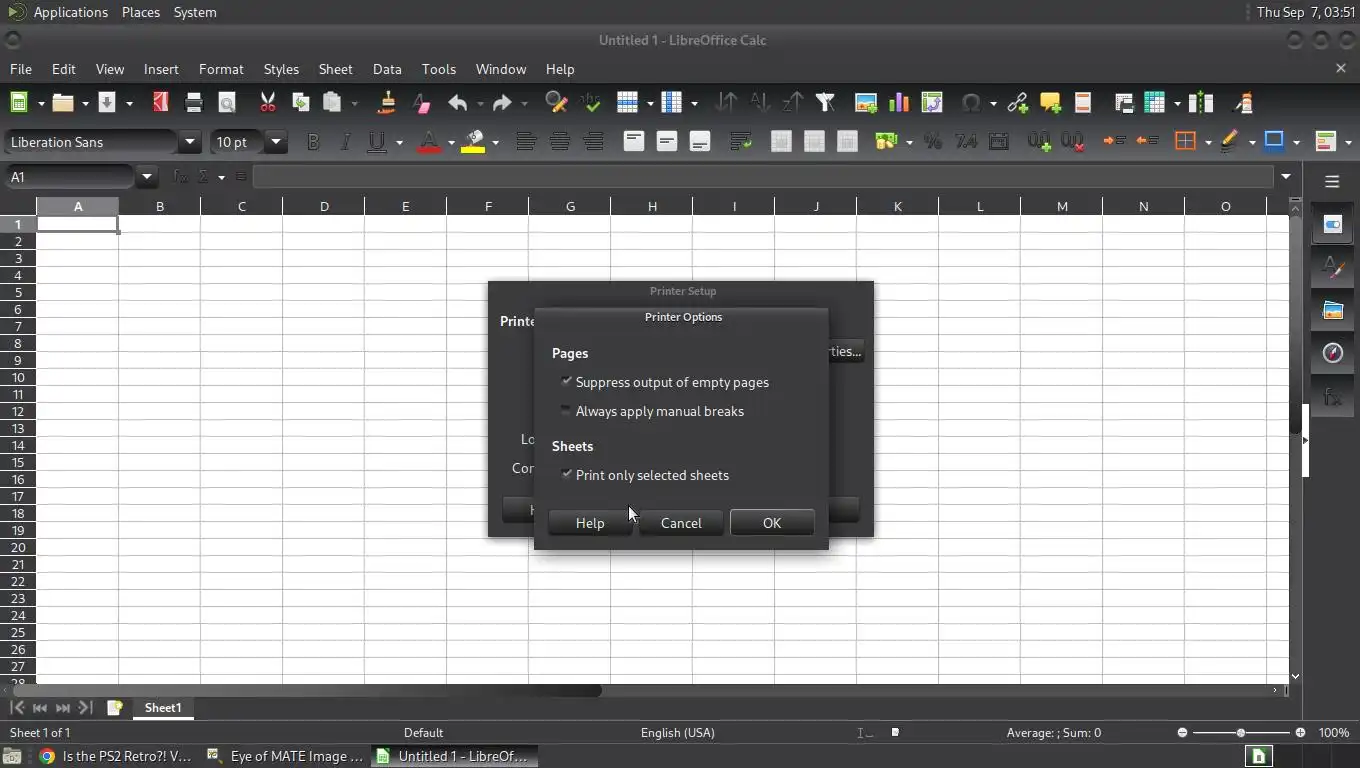Click Help in Printer Options dialog

click(x=590, y=523)
